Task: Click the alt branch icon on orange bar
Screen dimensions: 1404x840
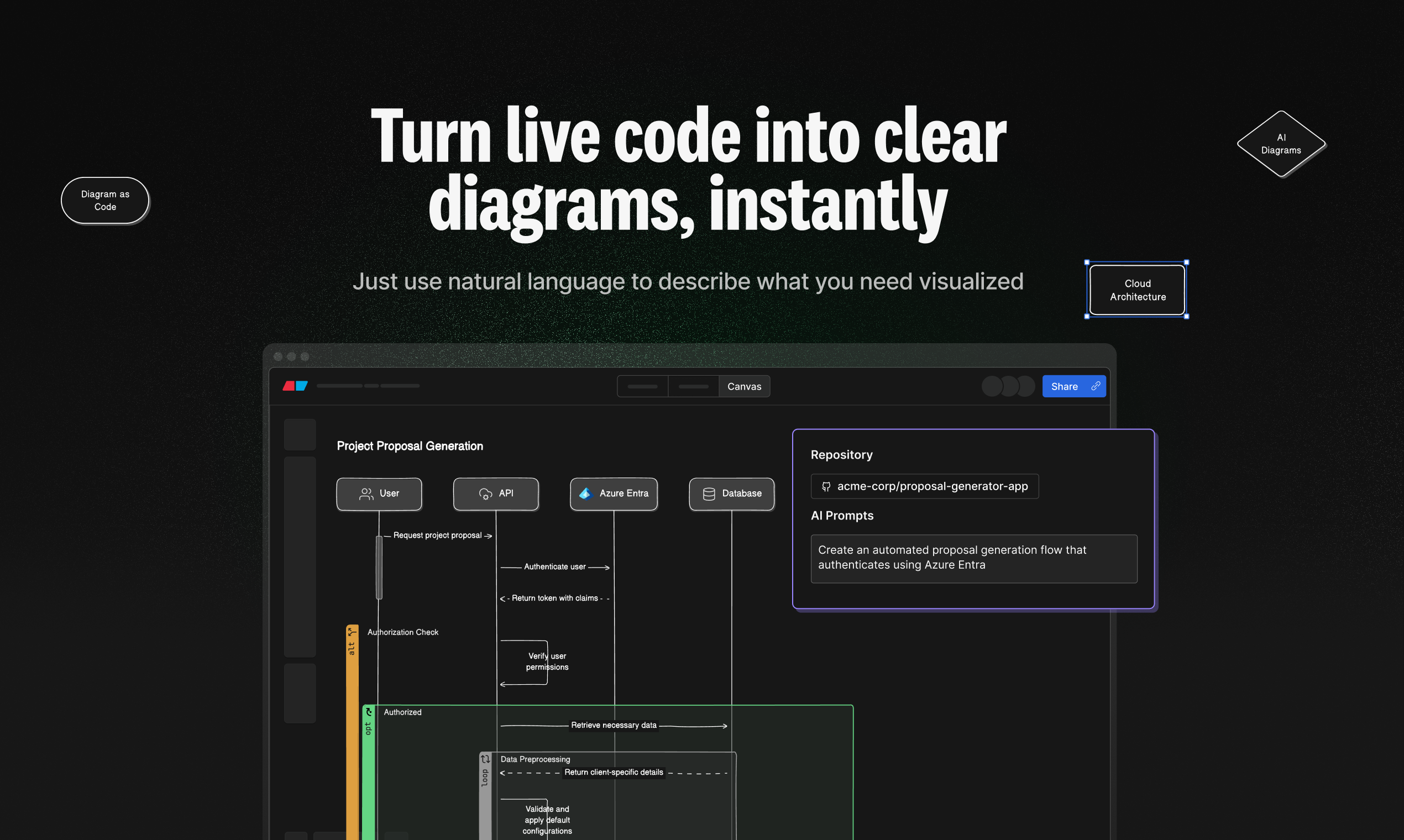Action: 352,632
